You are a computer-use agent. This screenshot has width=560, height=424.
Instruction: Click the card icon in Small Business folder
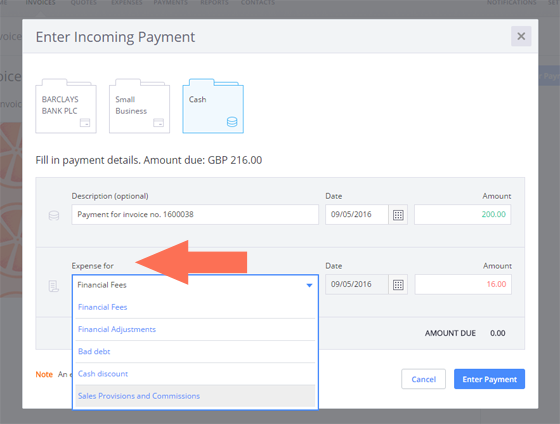click(159, 123)
